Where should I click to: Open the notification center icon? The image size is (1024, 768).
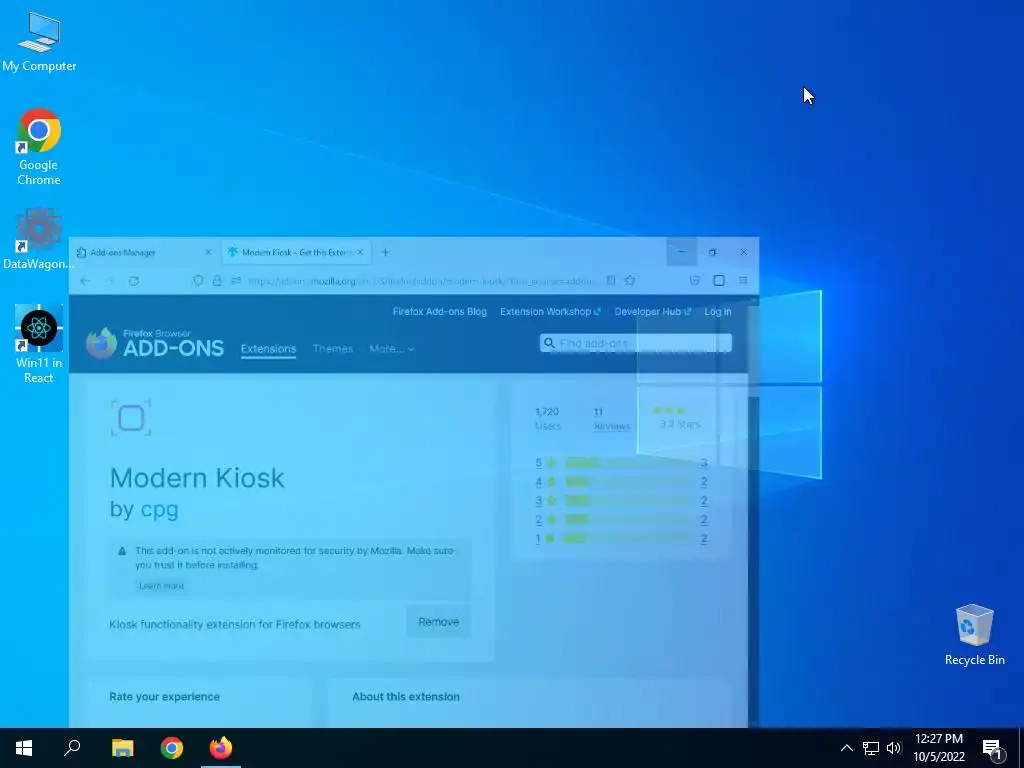pos(992,748)
